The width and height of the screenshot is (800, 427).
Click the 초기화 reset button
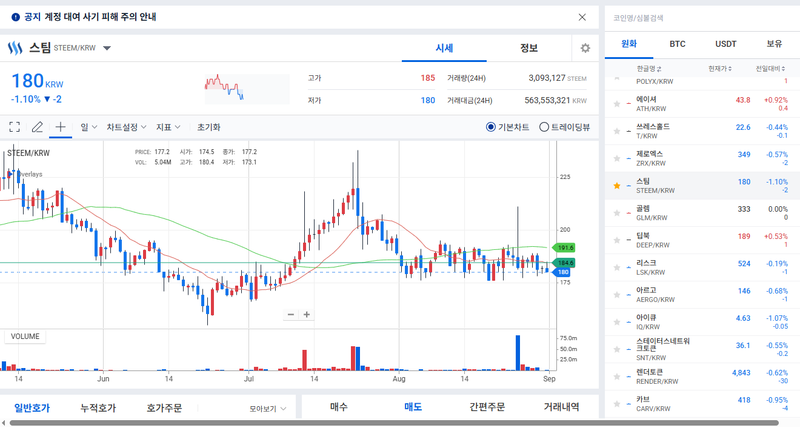(209, 127)
